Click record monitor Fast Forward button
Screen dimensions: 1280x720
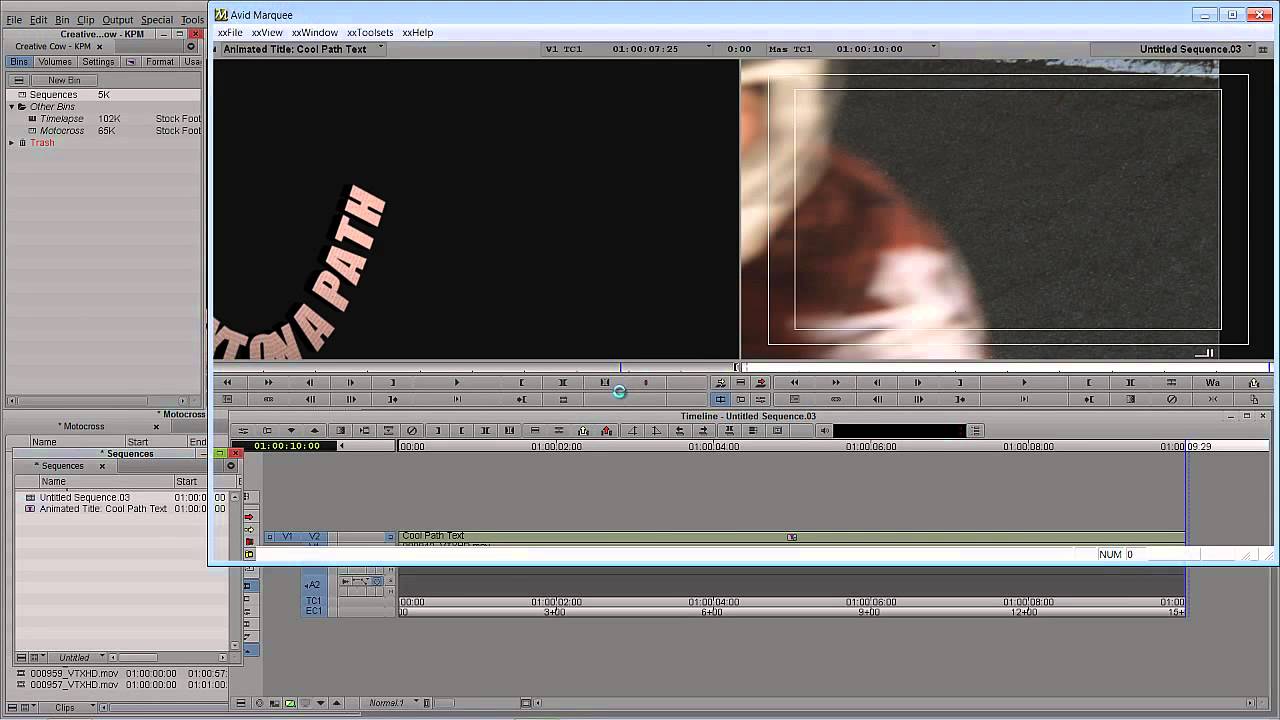coord(836,382)
